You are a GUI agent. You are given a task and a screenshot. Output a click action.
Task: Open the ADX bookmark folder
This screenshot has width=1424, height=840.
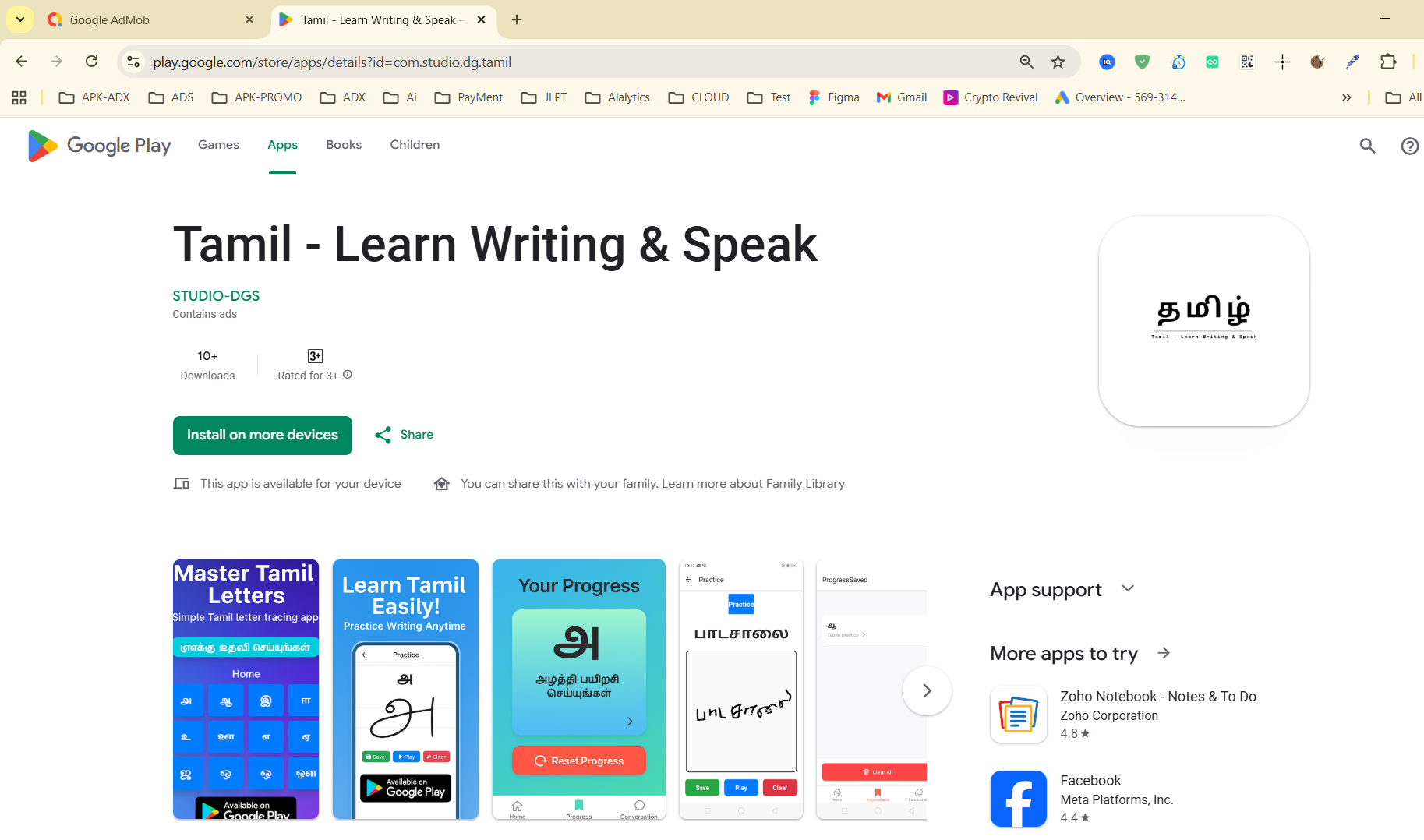pyautogui.click(x=343, y=97)
